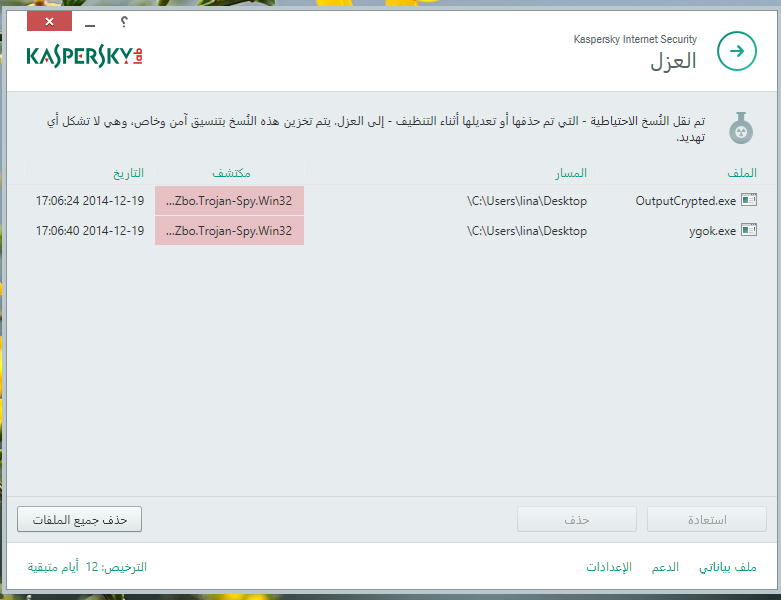Sort by الملف column header
The image size is (781, 600).
click(742, 173)
